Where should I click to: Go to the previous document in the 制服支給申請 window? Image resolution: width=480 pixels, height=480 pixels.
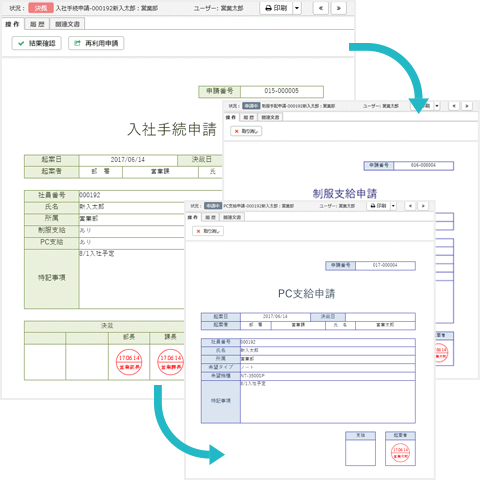[x=454, y=106]
